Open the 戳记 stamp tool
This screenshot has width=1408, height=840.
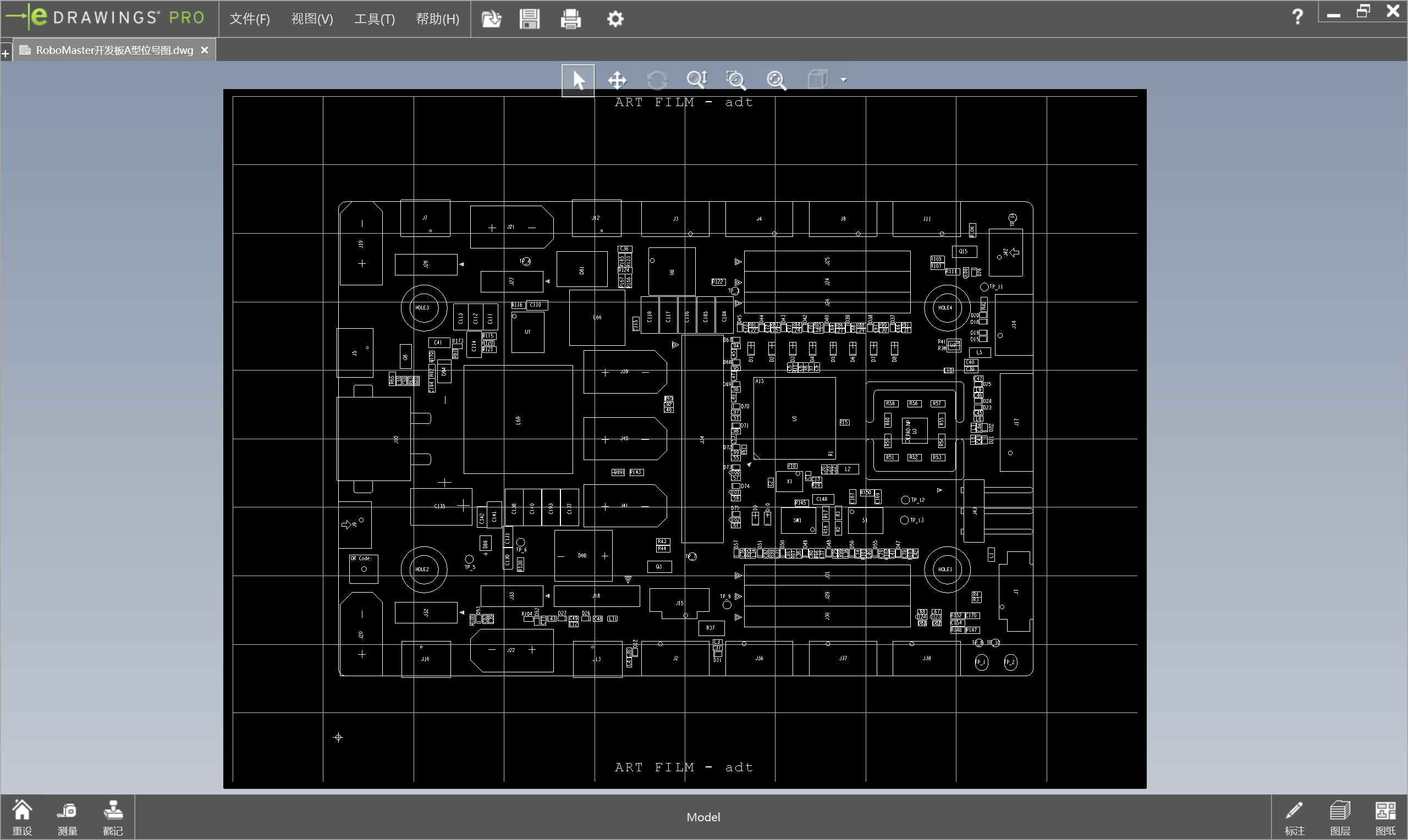coord(113,817)
